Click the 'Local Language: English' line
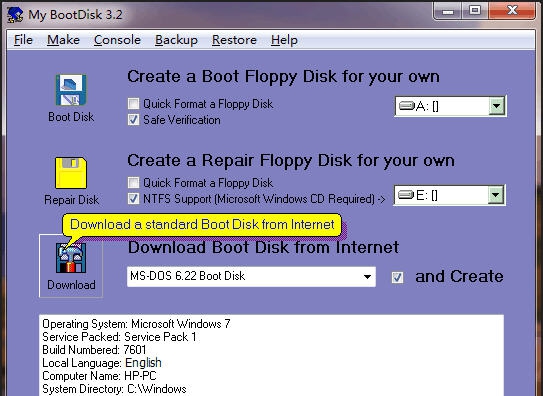Image resolution: width=543 pixels, height=396 pixels. (102, 363)
